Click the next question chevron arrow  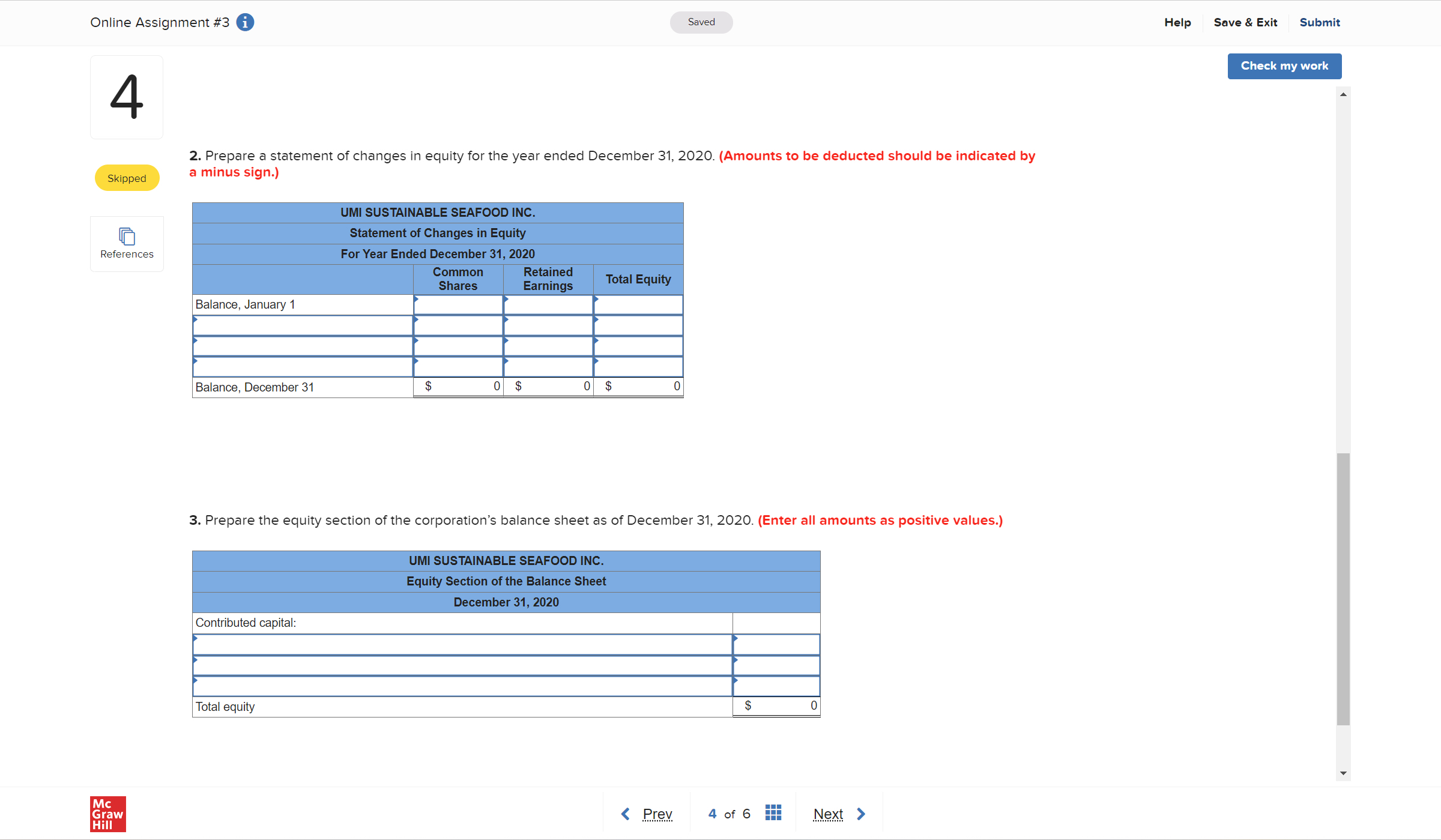(861, 814)
